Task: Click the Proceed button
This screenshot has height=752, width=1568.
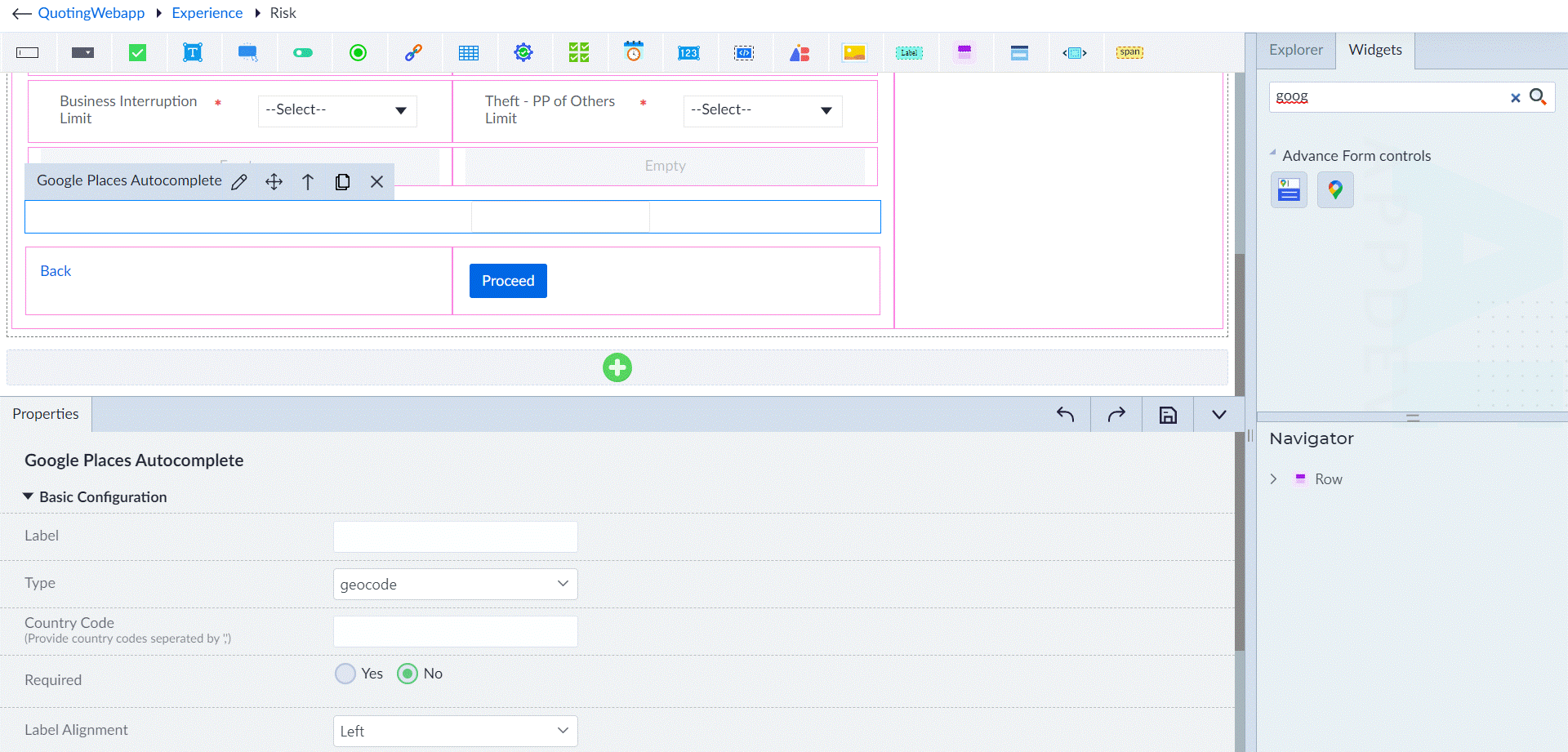Action: [x=508, y=281]
